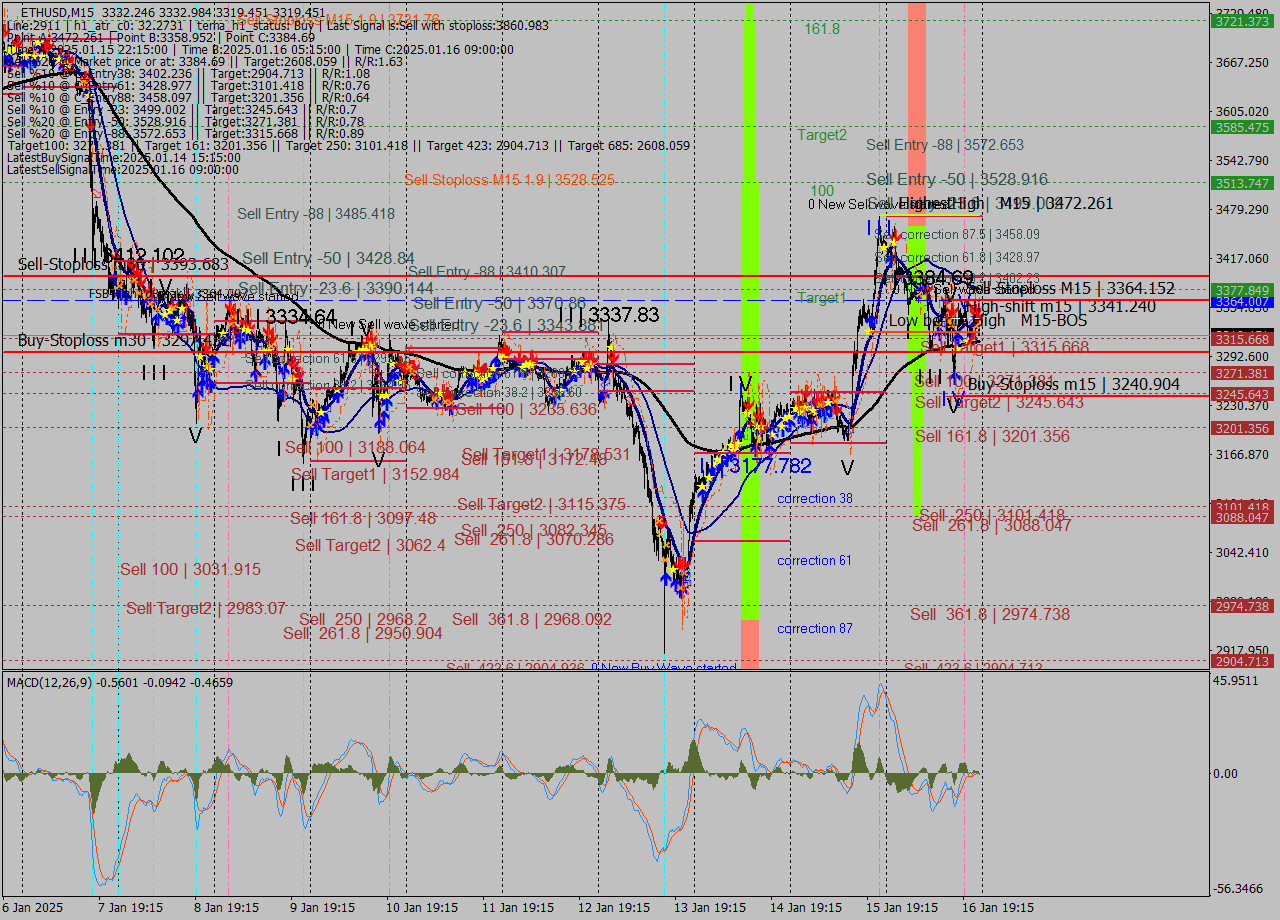Click red price tag 2974.738 on axis
The width and height of the screenshot is (1280, 920).
coord(1241,606)
